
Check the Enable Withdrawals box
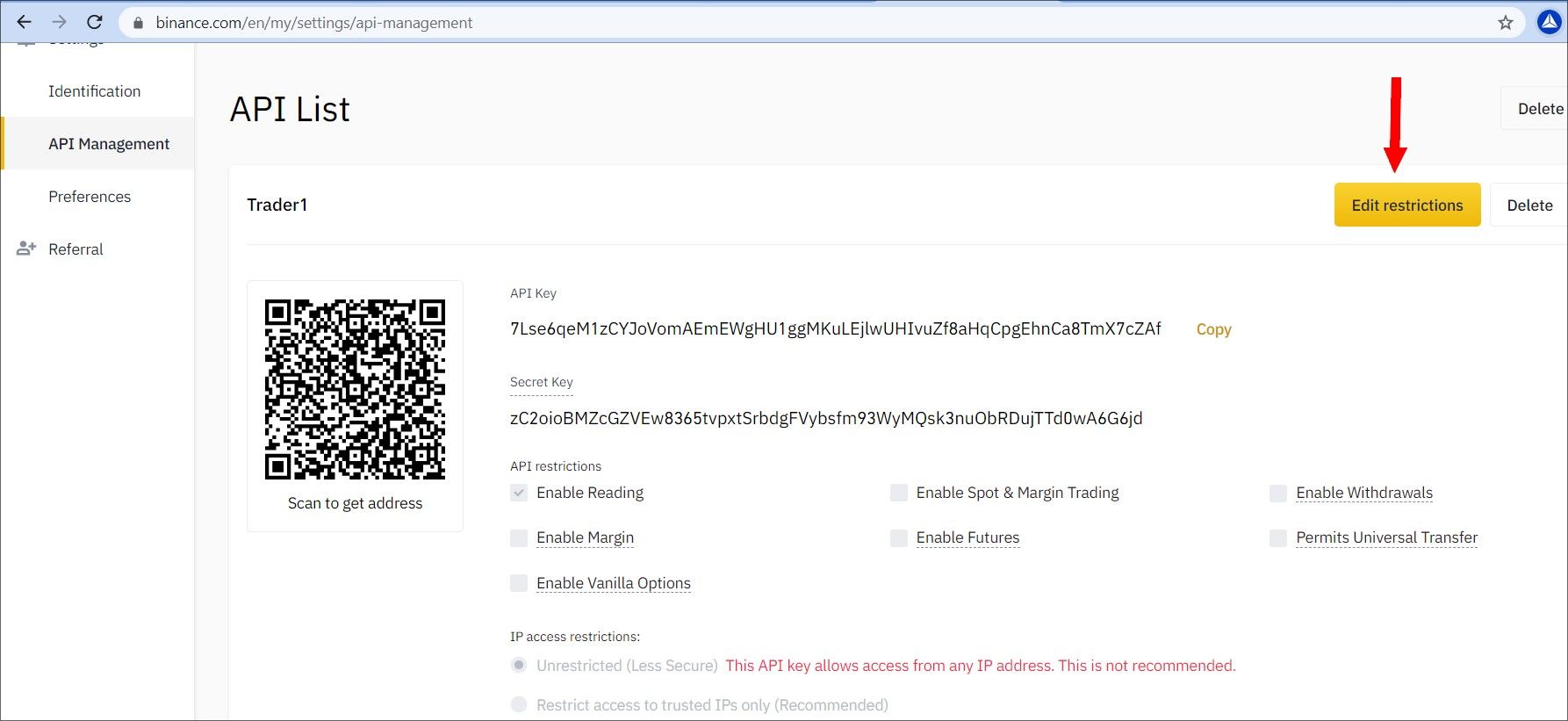pos(1278,494)
